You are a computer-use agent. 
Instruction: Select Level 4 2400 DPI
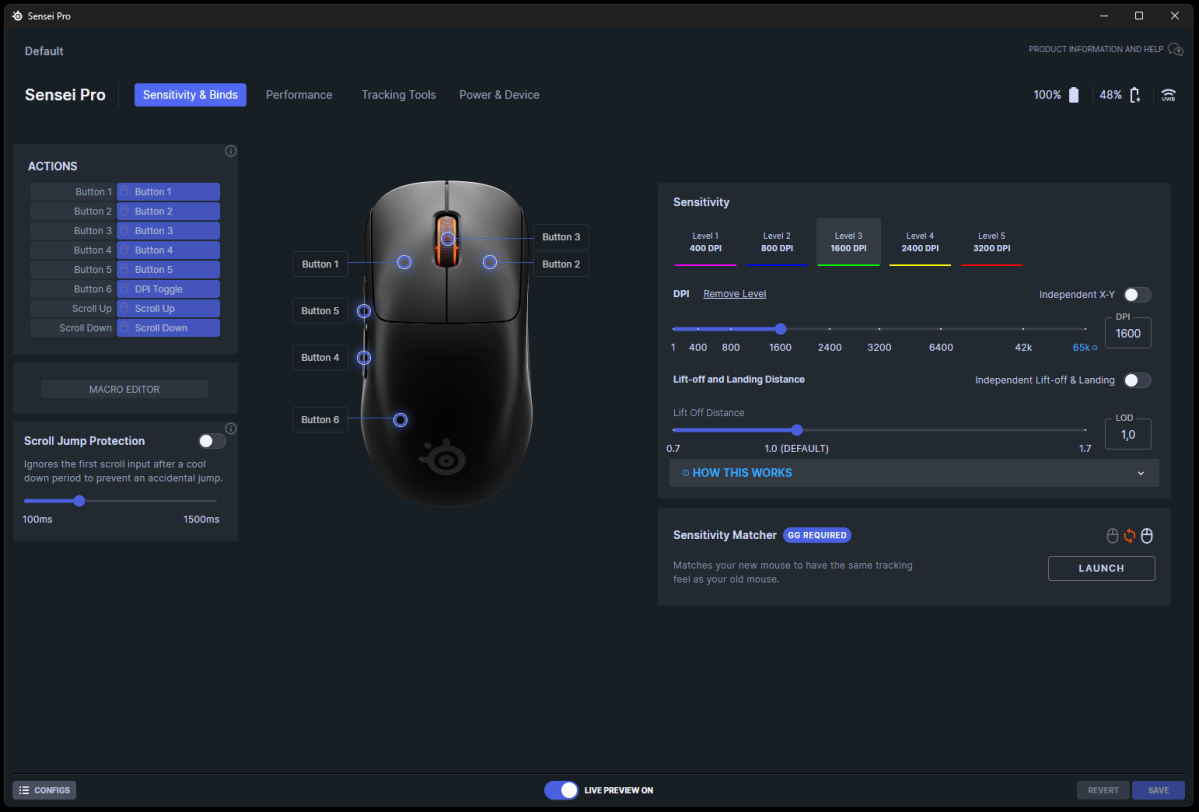pyautogui.click(x=920, y=242)
